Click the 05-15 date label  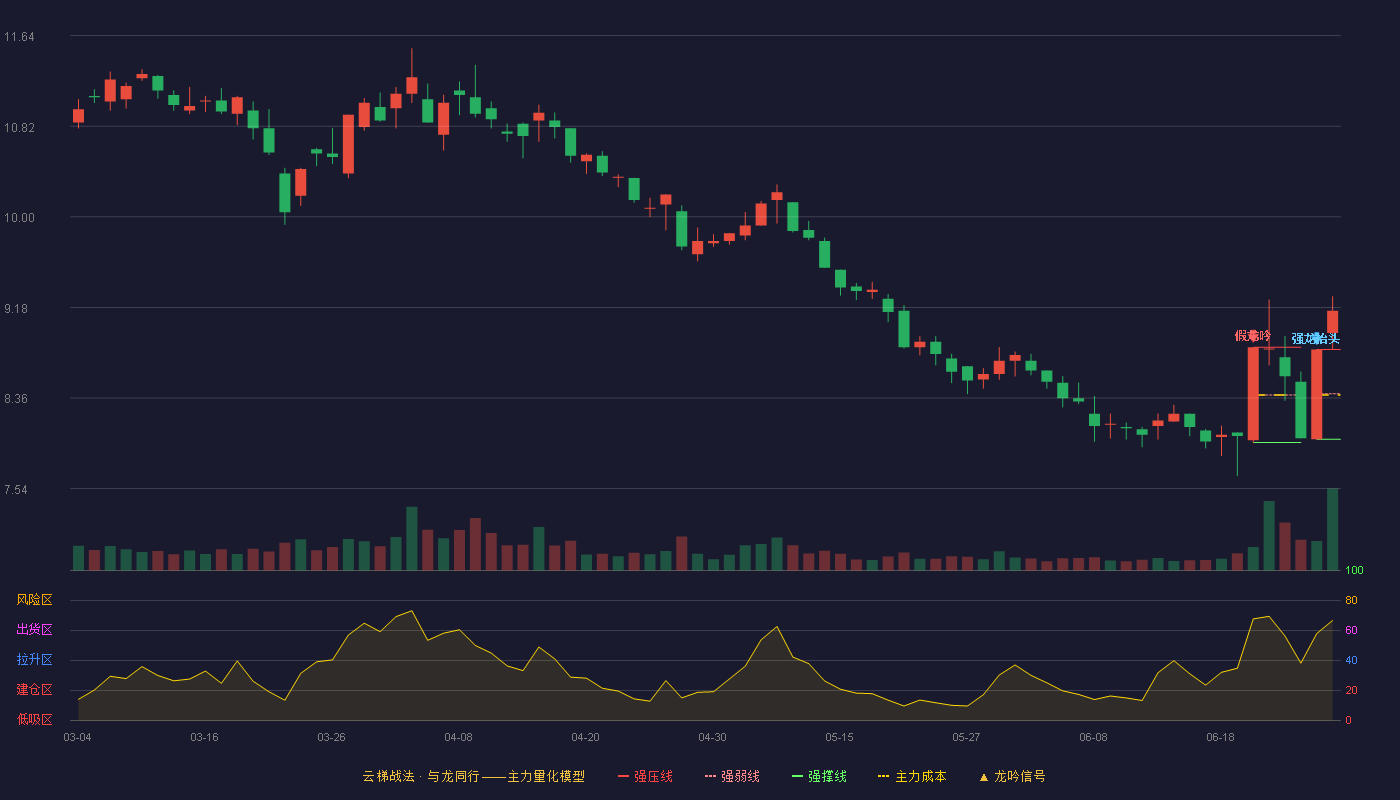pos(839,737)
